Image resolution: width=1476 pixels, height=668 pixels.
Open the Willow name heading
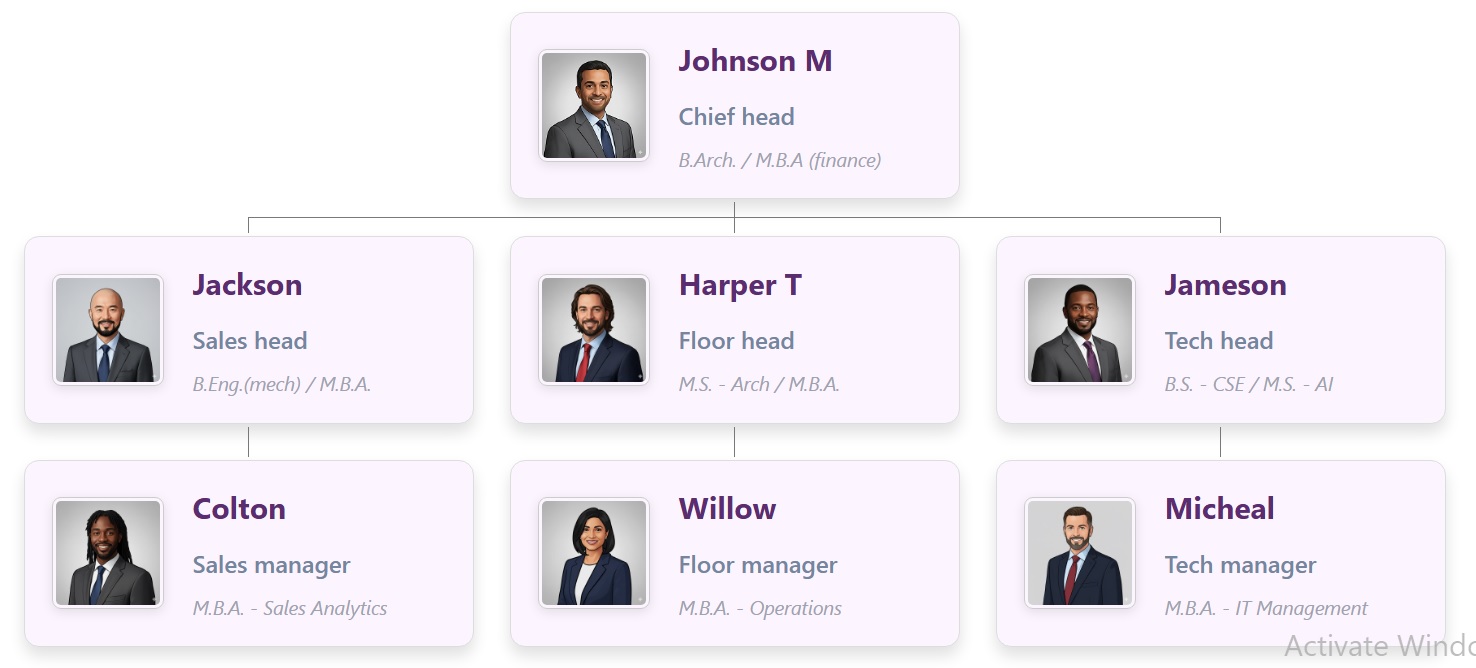pyautogui.click(x=727, y=509)
